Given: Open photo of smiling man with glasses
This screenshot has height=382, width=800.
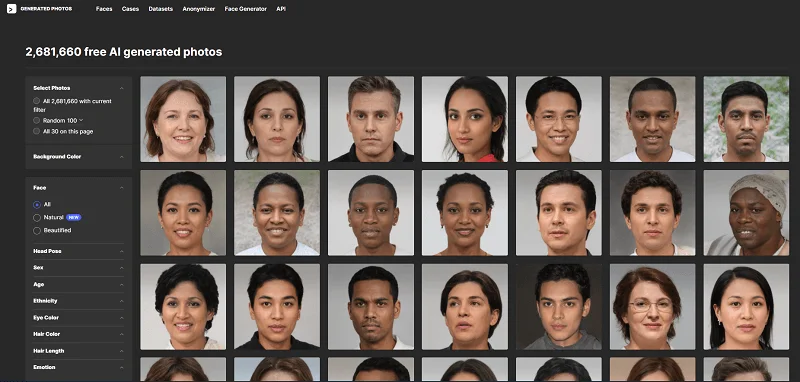Looking at the screenshot, I should pyautogui.click(x=559, y=119).
